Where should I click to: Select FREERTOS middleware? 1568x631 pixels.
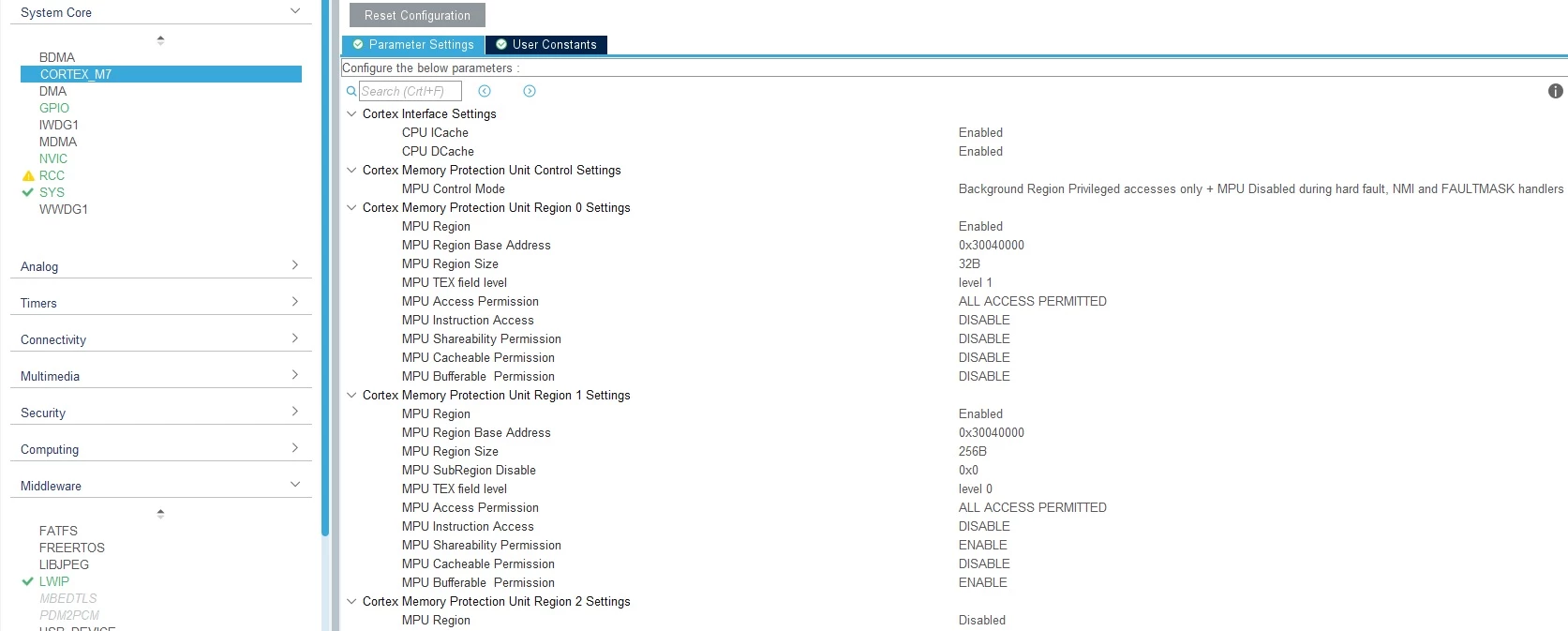click(x=72, y=548)
